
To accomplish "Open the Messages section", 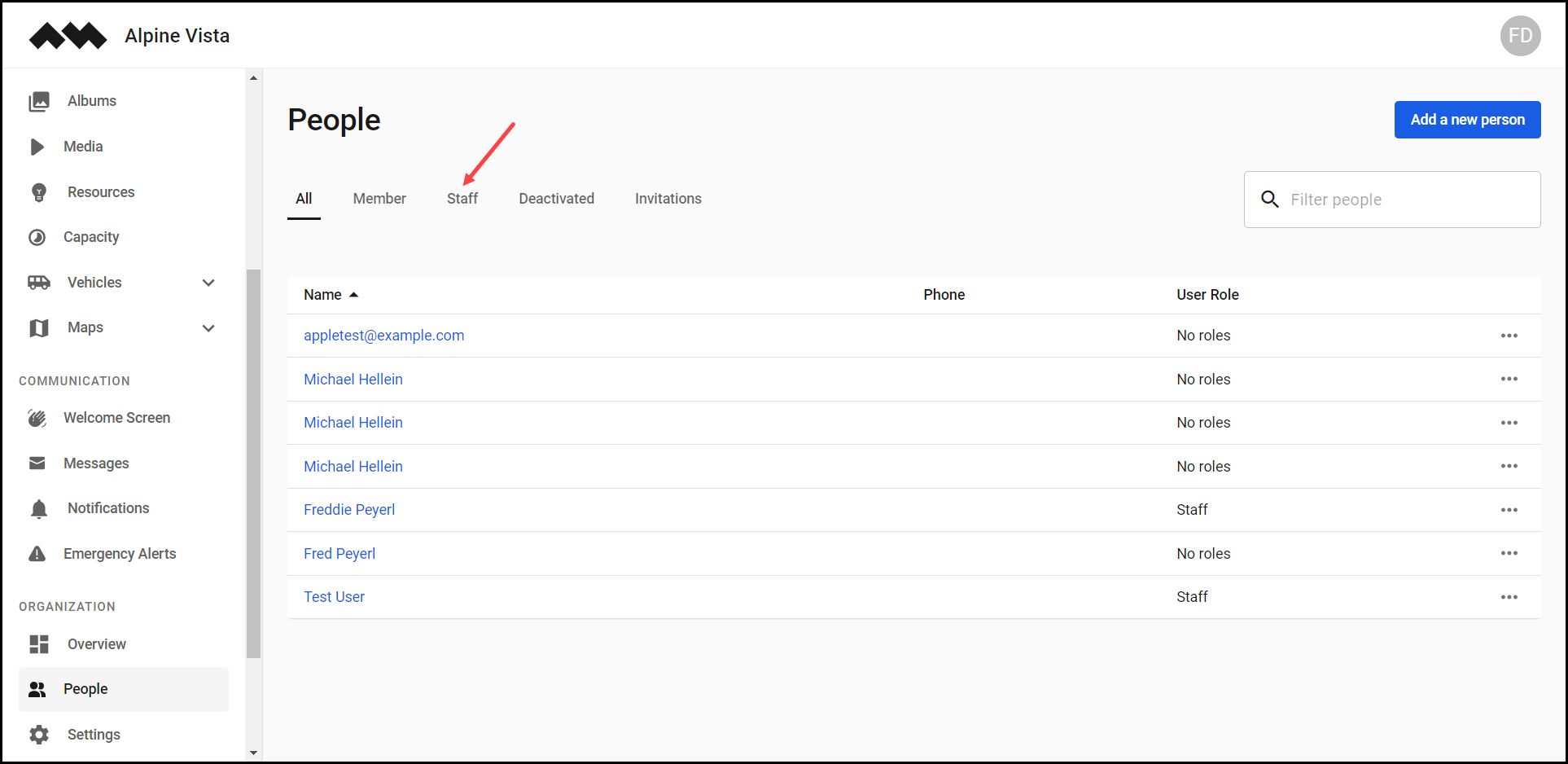I will (96, 463).
